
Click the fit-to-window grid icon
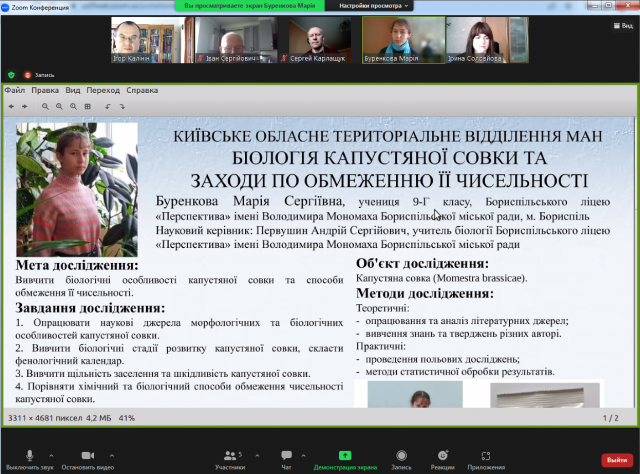point(87,107)
